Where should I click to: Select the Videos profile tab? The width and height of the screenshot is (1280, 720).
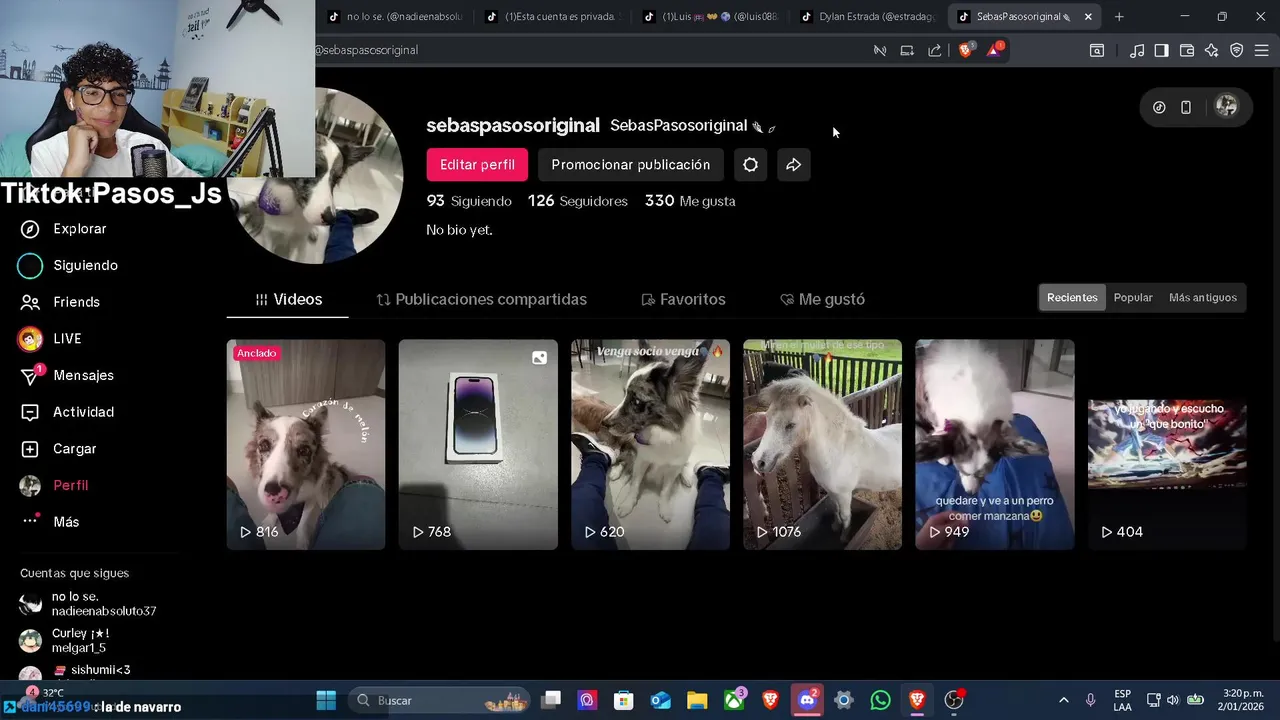(288, 299)
